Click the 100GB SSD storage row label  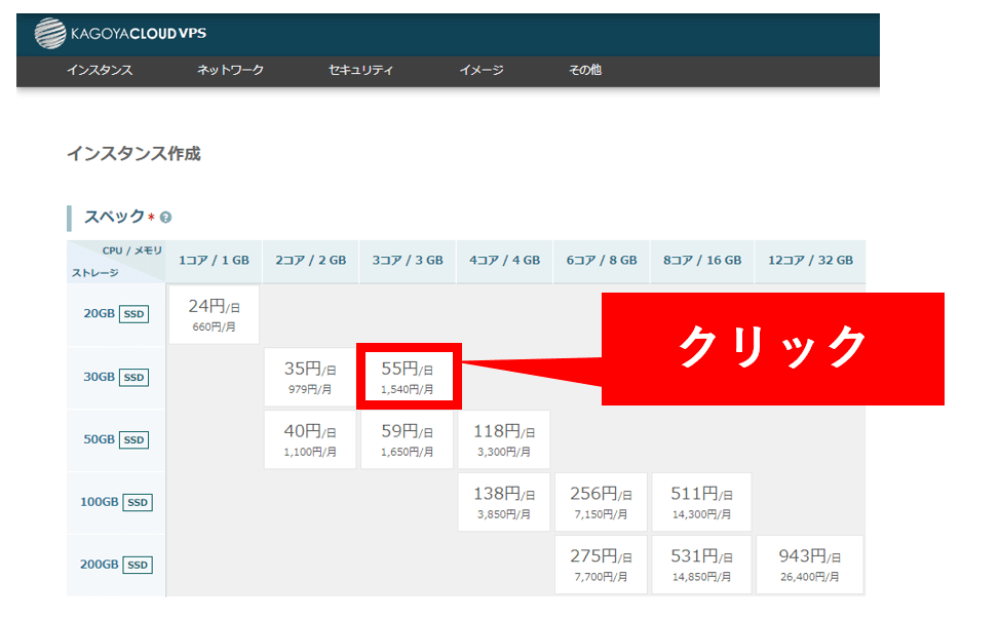(x=116, y=502)
